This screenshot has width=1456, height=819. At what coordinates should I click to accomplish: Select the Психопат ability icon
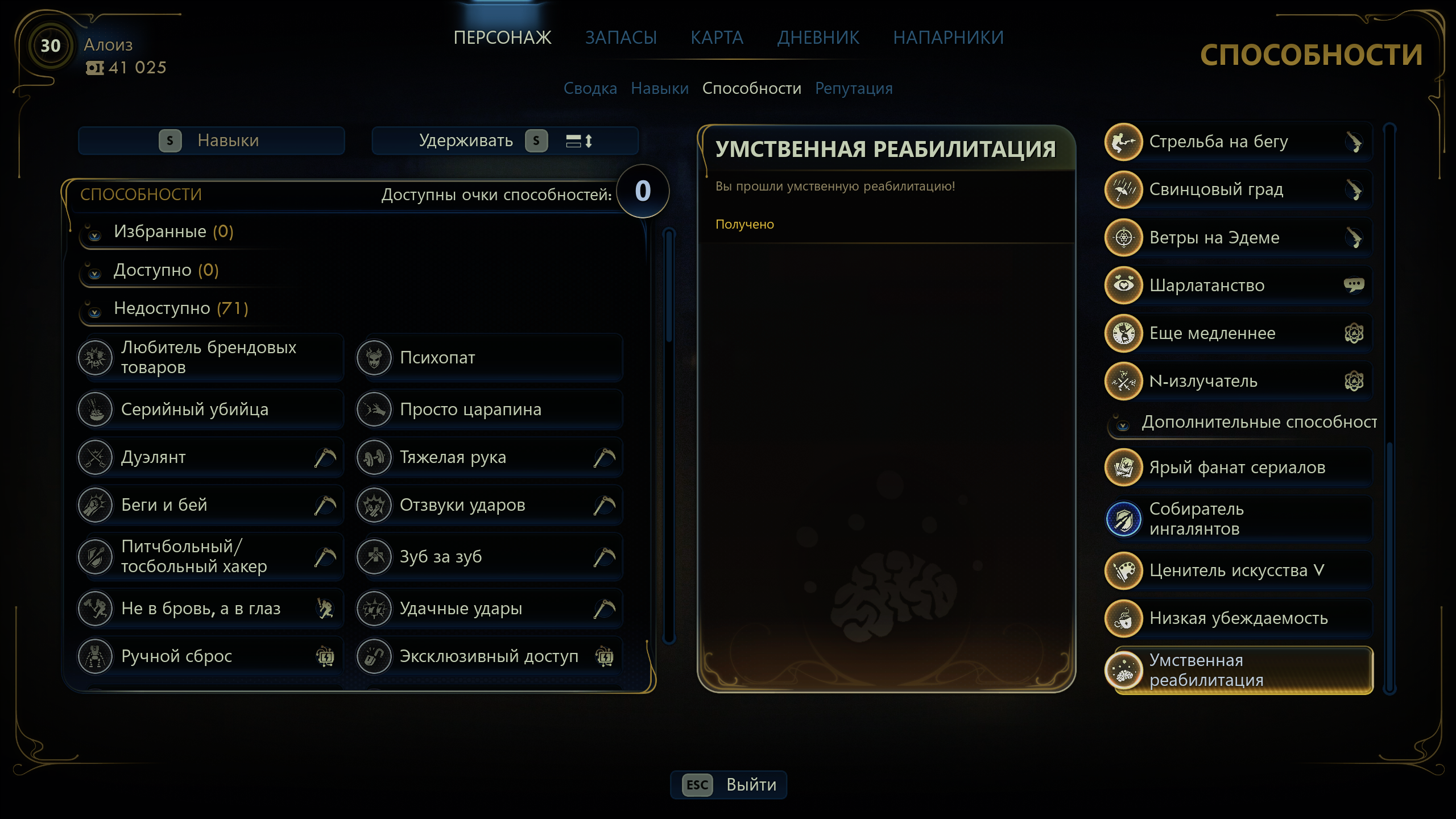(374, 358)
